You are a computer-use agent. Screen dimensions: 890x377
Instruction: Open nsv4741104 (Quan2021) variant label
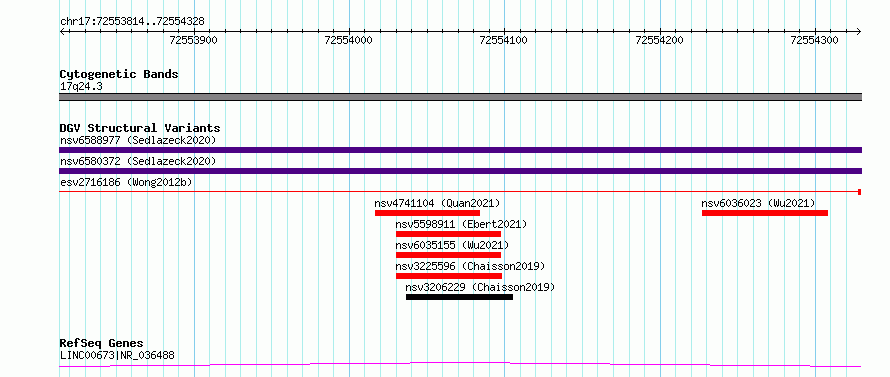[x=437, y=203]
